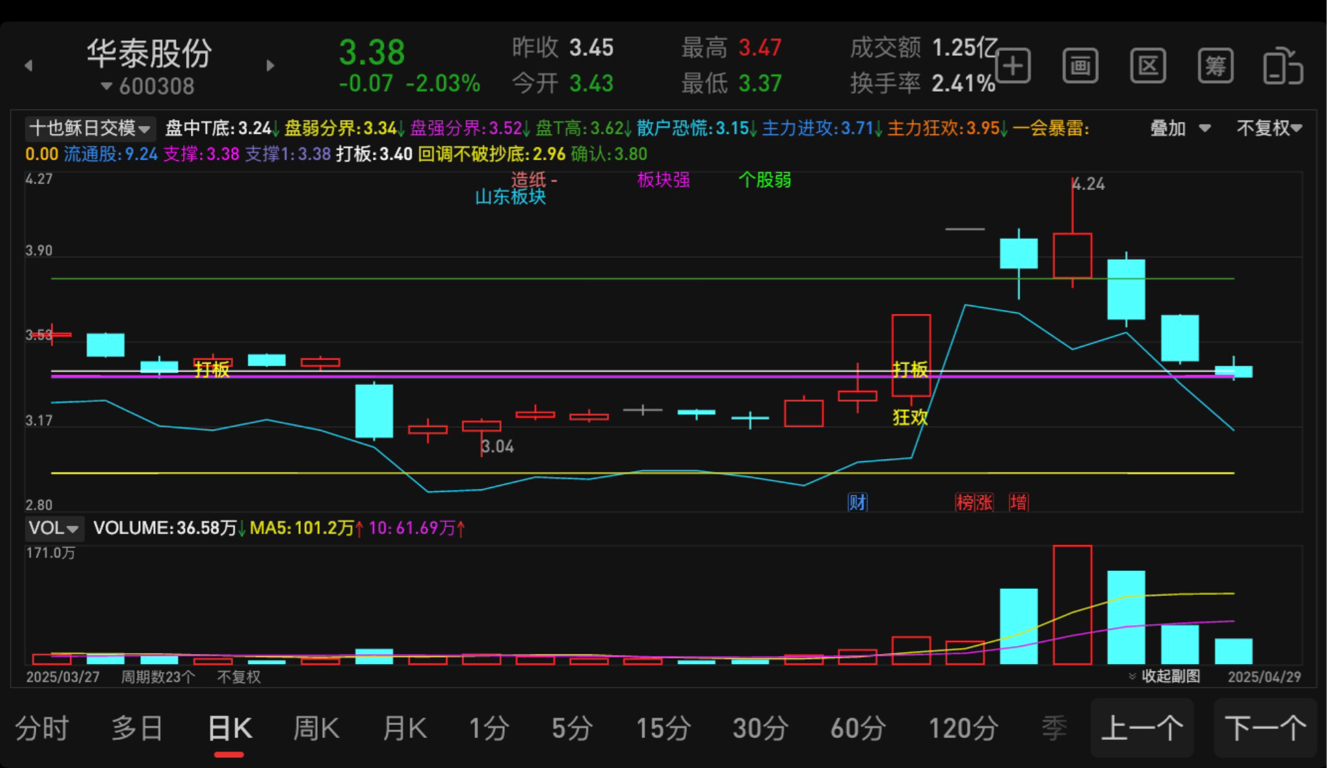Switch to 多日 tab

point(137,728)
